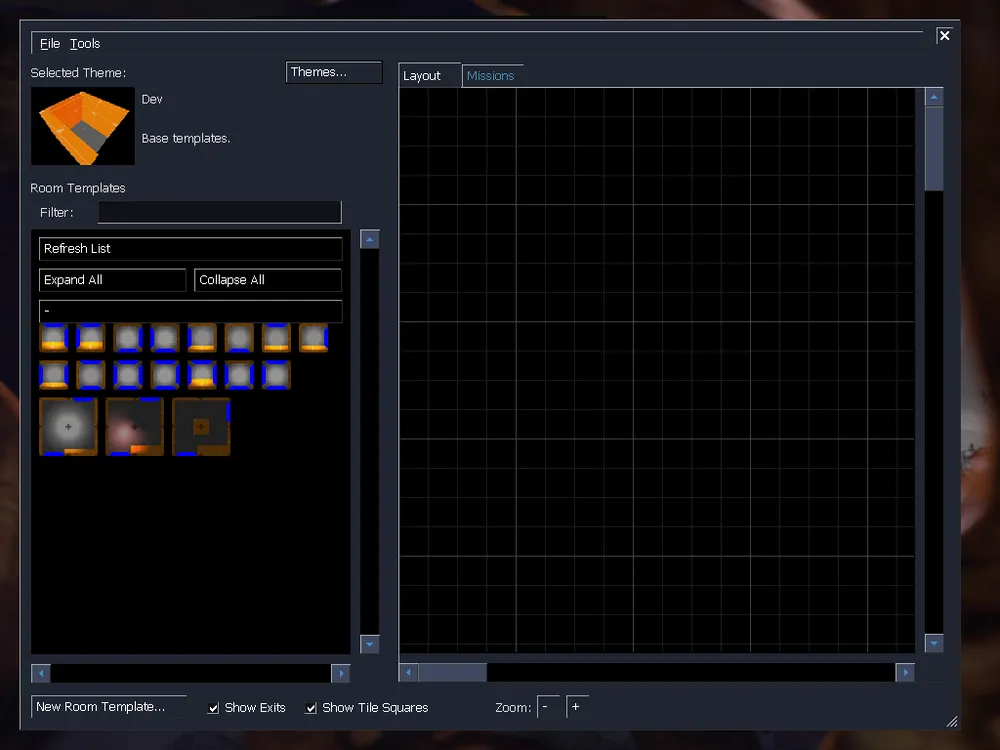1000x750 pixels.
Task: Click Collapse All in Room Templates
Action: coord(267,280)
